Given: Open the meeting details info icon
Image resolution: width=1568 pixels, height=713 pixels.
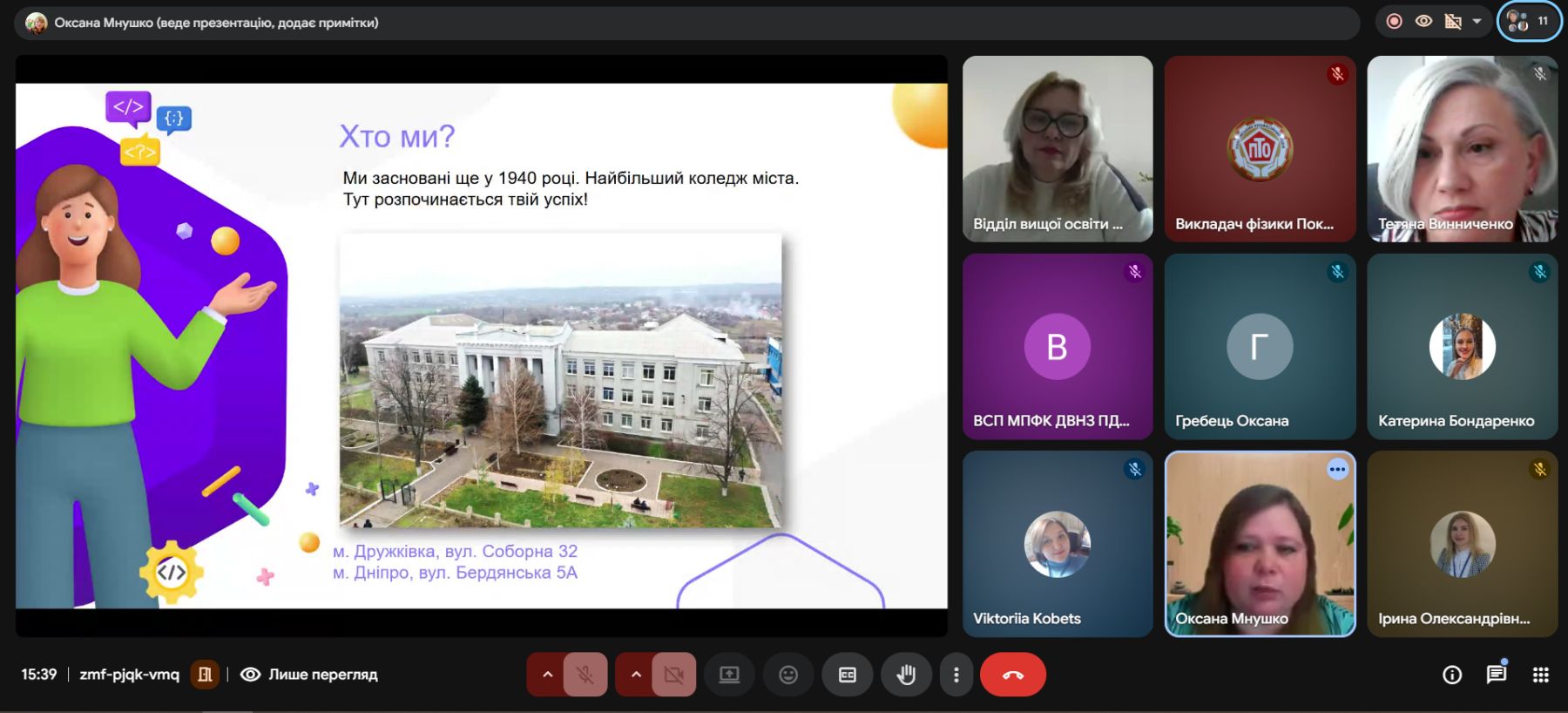Looking at the screenshot, I should pyautogui.click(x=1452, y=675).
